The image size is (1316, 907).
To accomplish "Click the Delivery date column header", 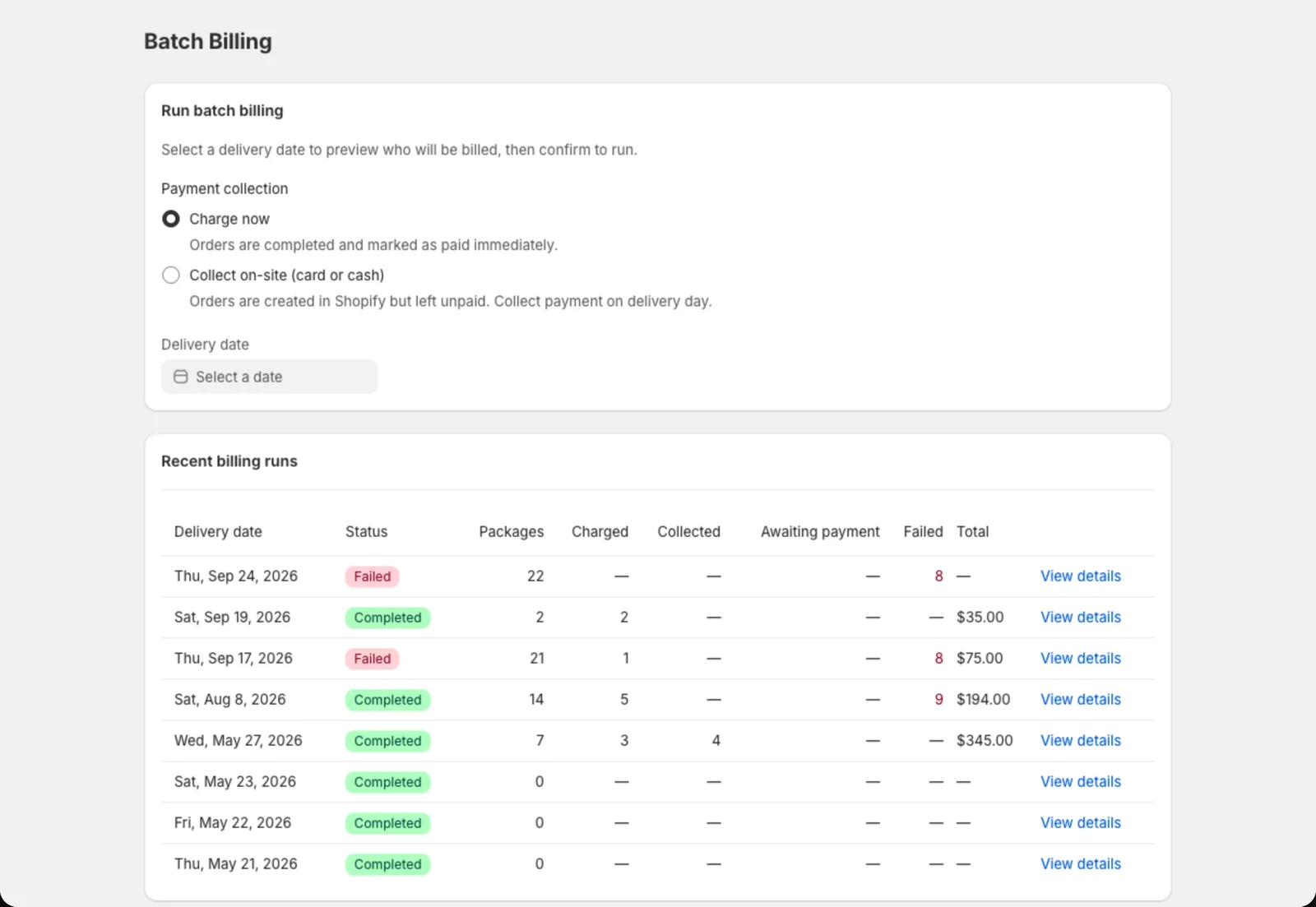I will [x=218, y=532].
